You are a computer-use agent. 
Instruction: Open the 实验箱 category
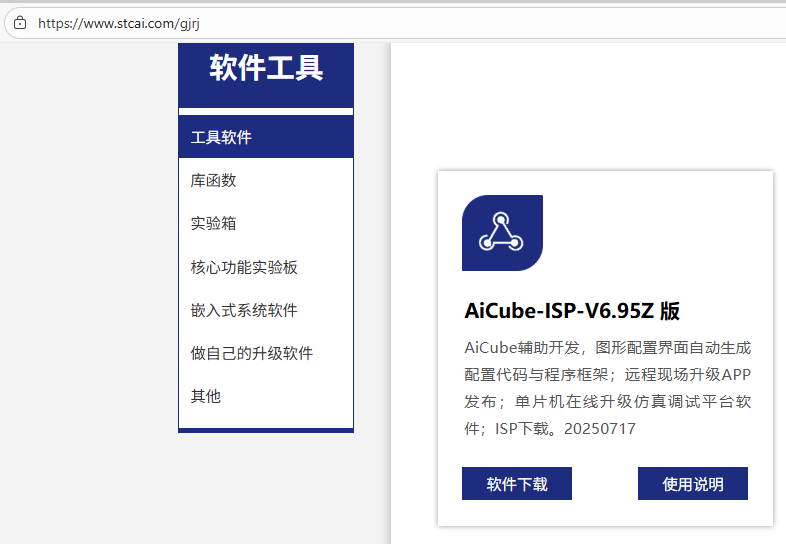[x=266, y=223]
